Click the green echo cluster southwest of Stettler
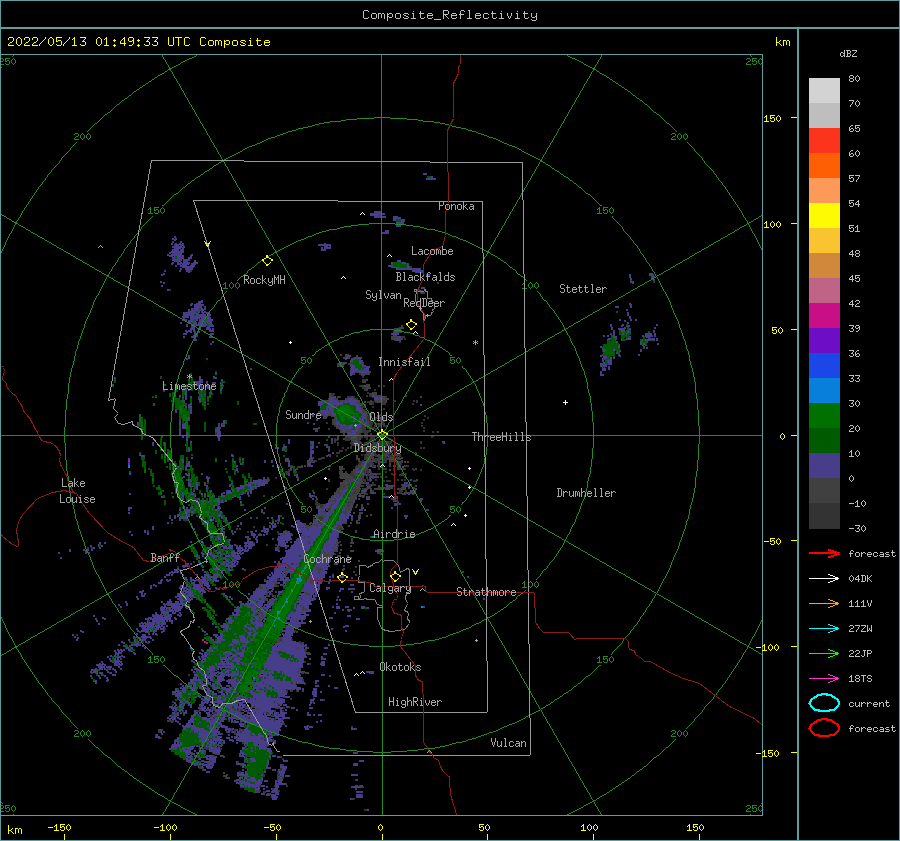 point(610,348)
